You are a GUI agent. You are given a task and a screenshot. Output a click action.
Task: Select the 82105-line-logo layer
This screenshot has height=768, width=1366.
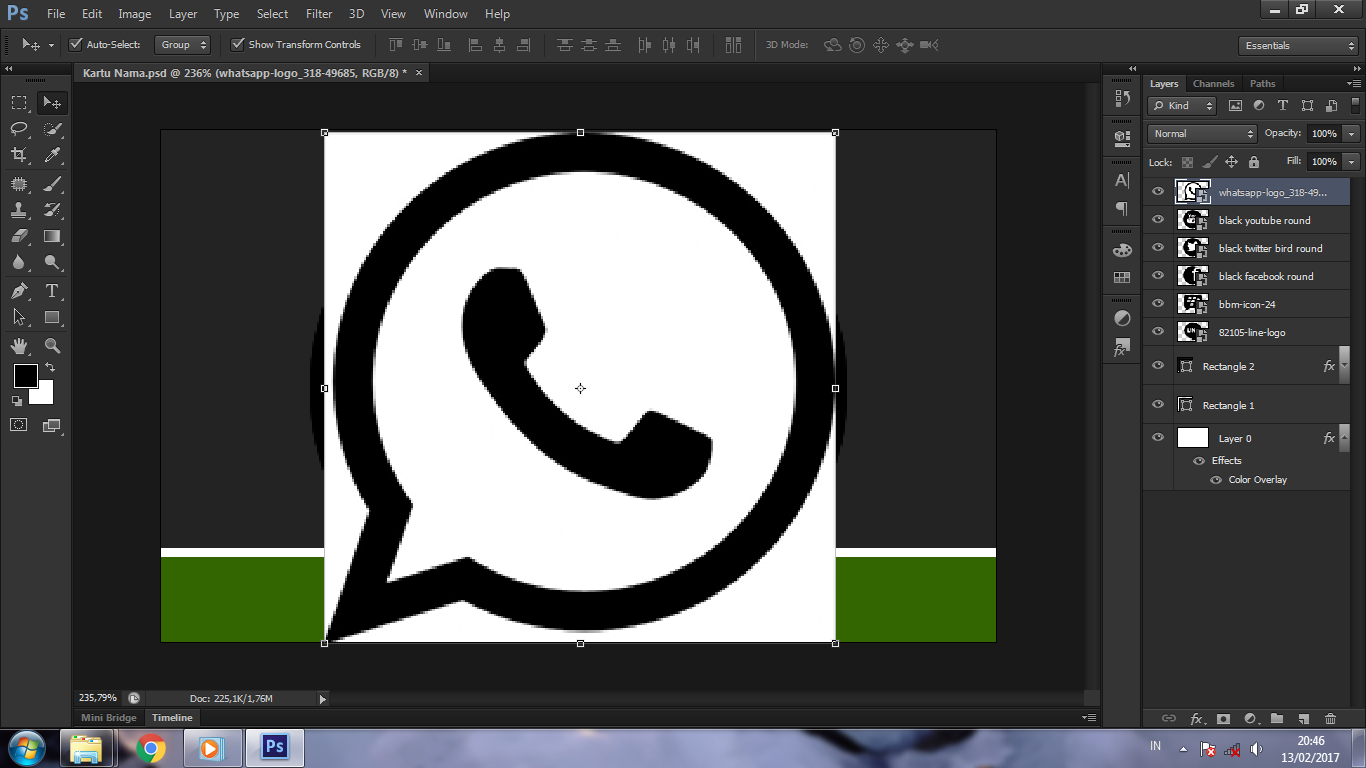coord(1246,332)
